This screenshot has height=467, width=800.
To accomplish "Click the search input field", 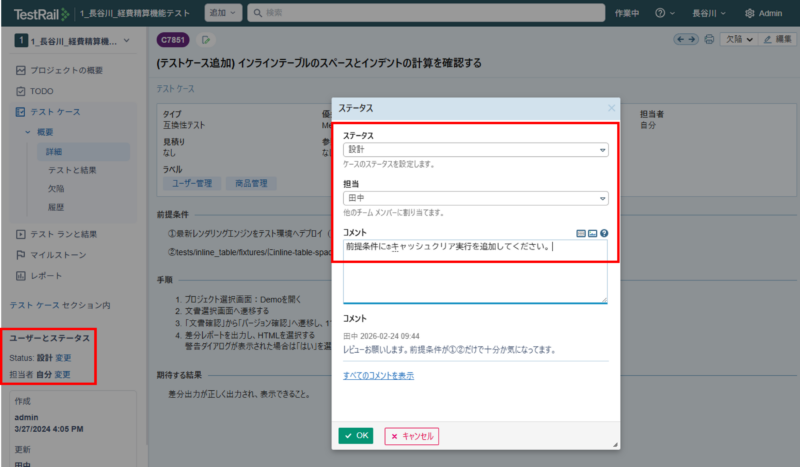I will [426, 13].
